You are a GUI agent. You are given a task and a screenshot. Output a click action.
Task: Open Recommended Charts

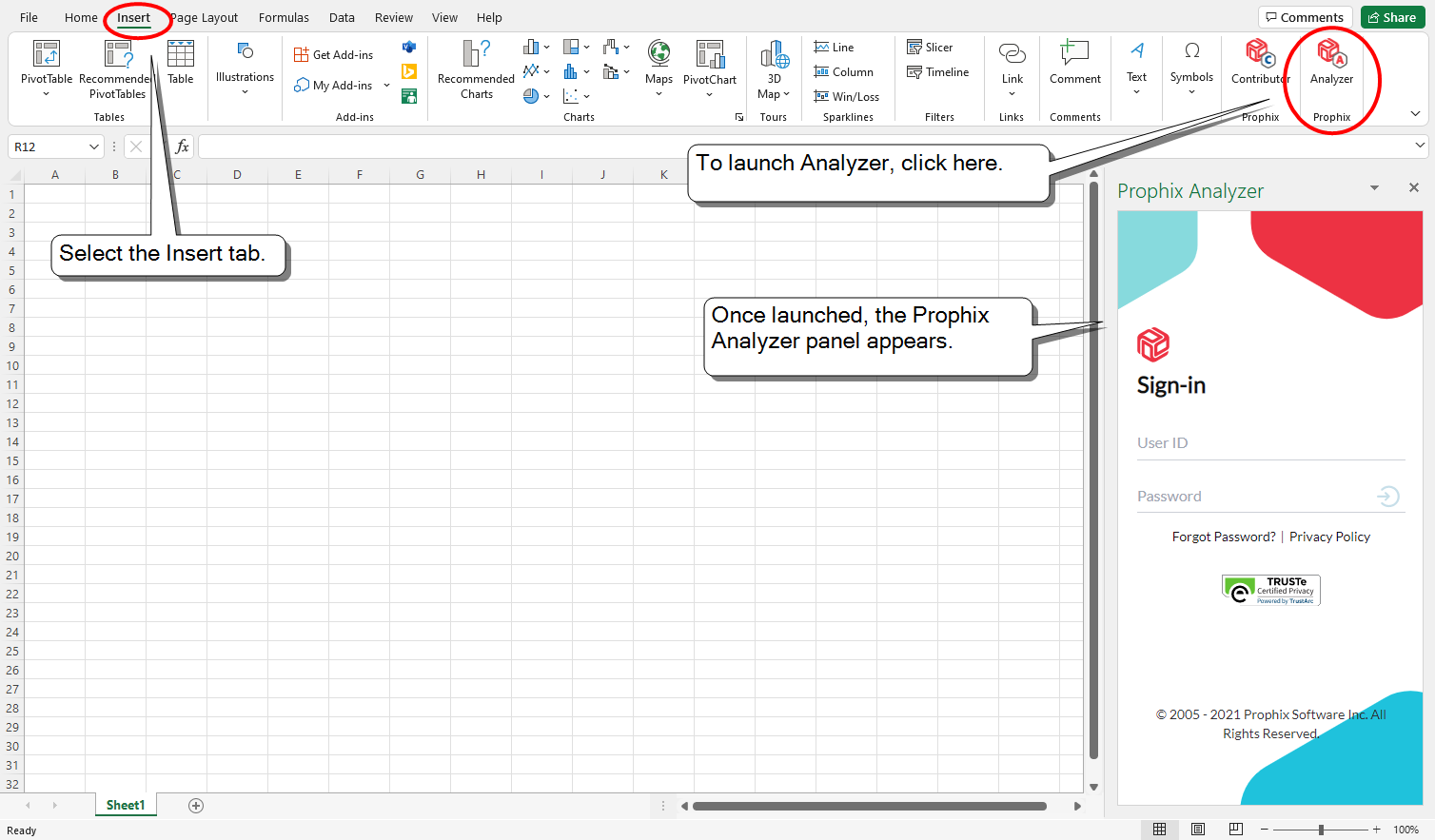point(476,68)
